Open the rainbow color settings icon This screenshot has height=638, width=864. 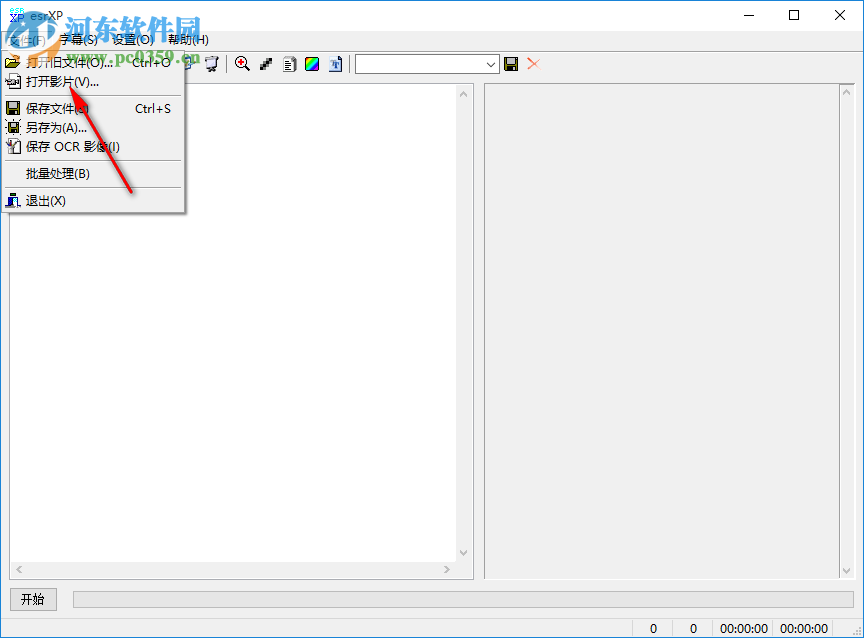click(312, 64)
